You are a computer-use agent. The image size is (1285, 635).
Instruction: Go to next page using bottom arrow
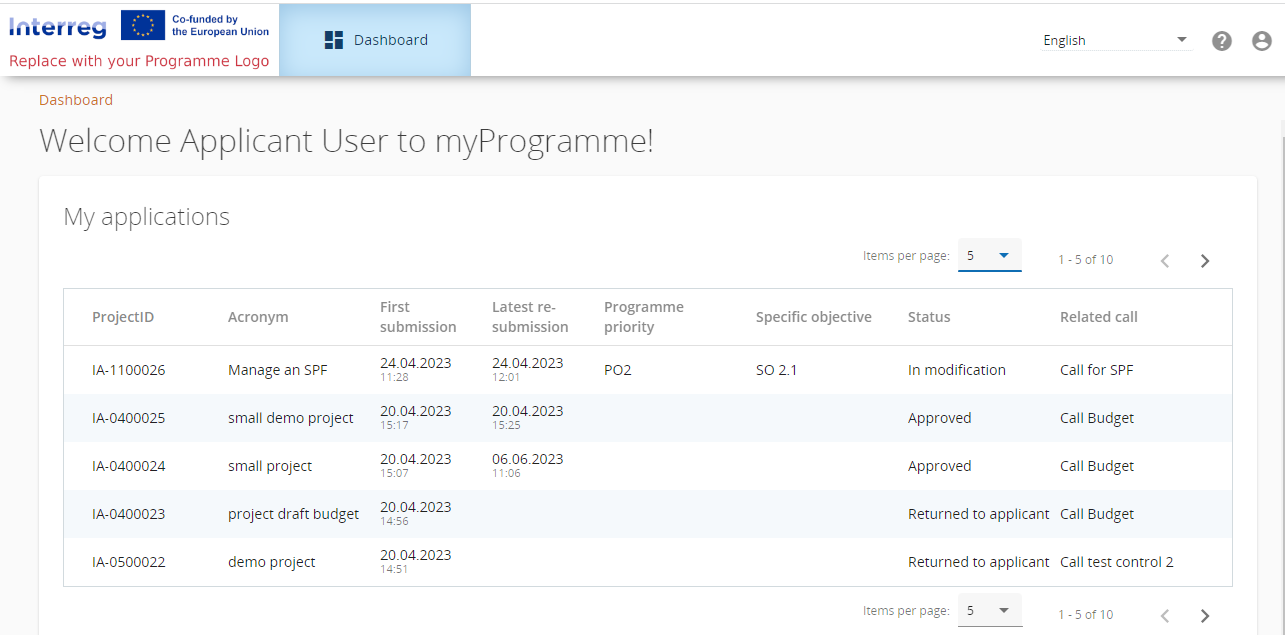(x=1205, y=615)
